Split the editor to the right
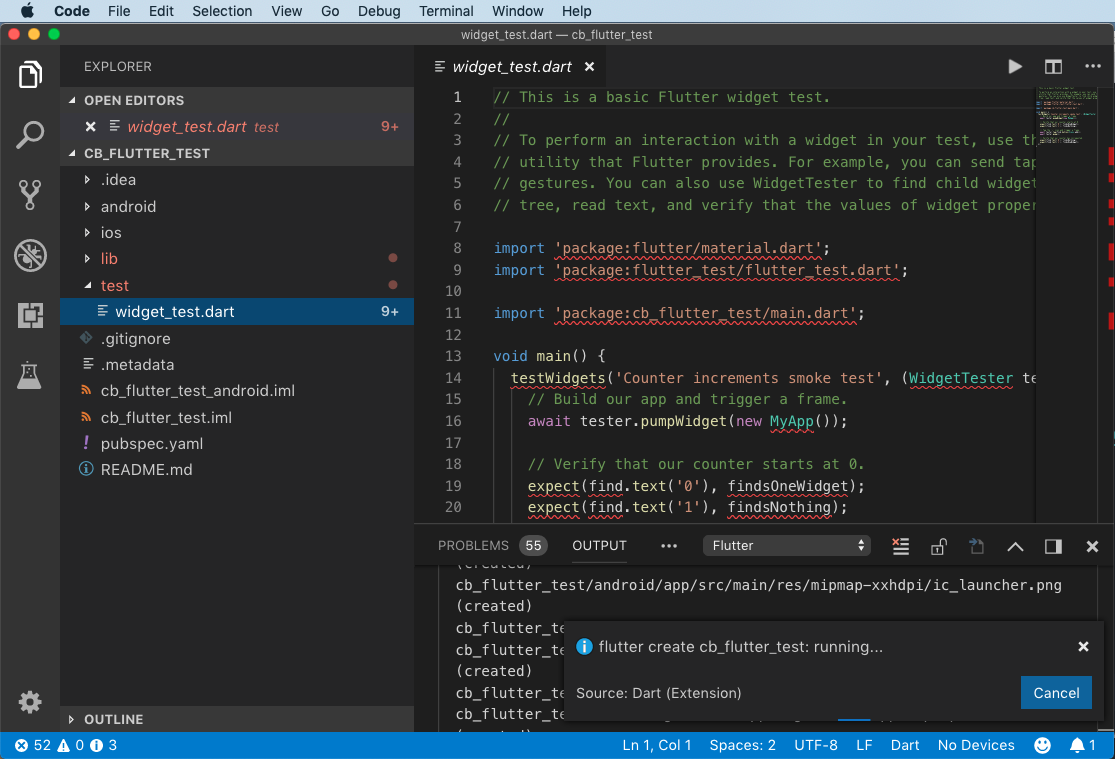The image size is (1115, 759). tap(1053, 67)
